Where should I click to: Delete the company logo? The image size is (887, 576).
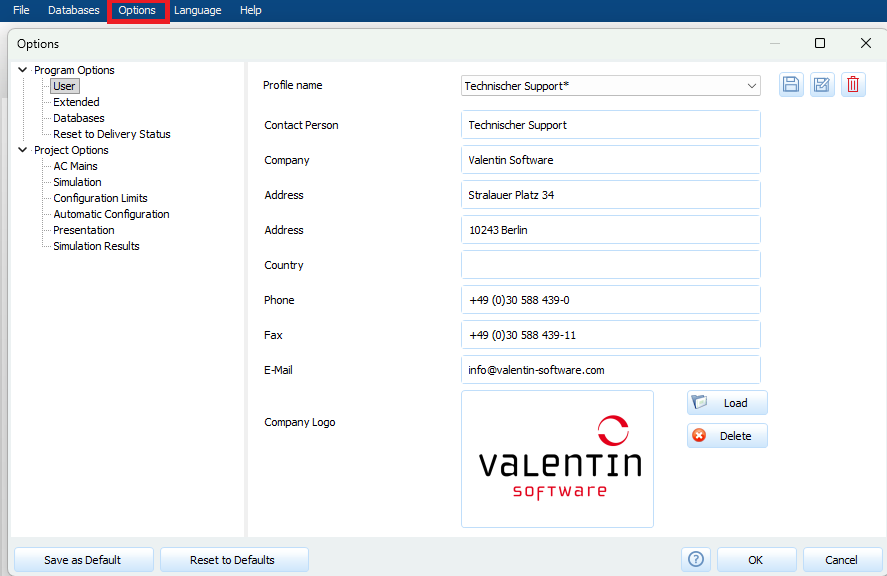coord(727,436)
